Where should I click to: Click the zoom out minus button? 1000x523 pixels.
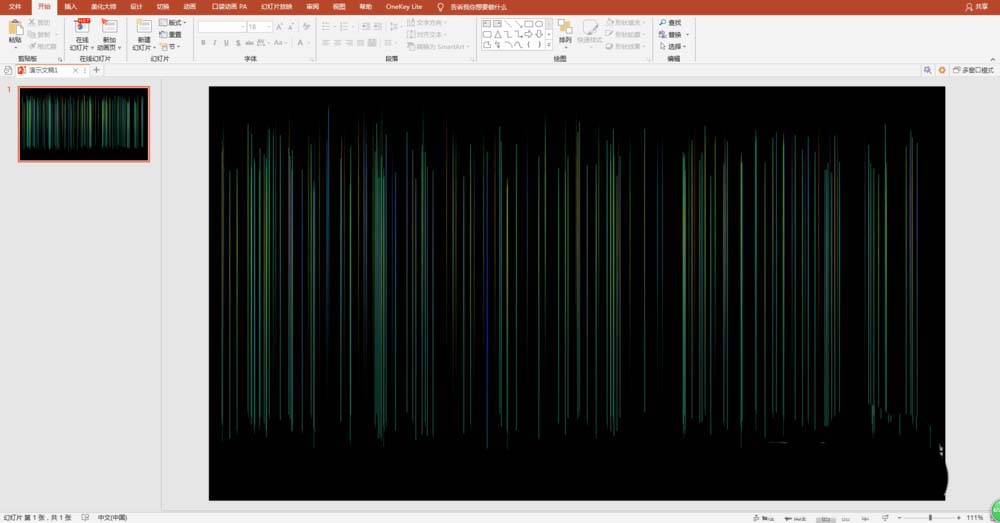(899, 517)
